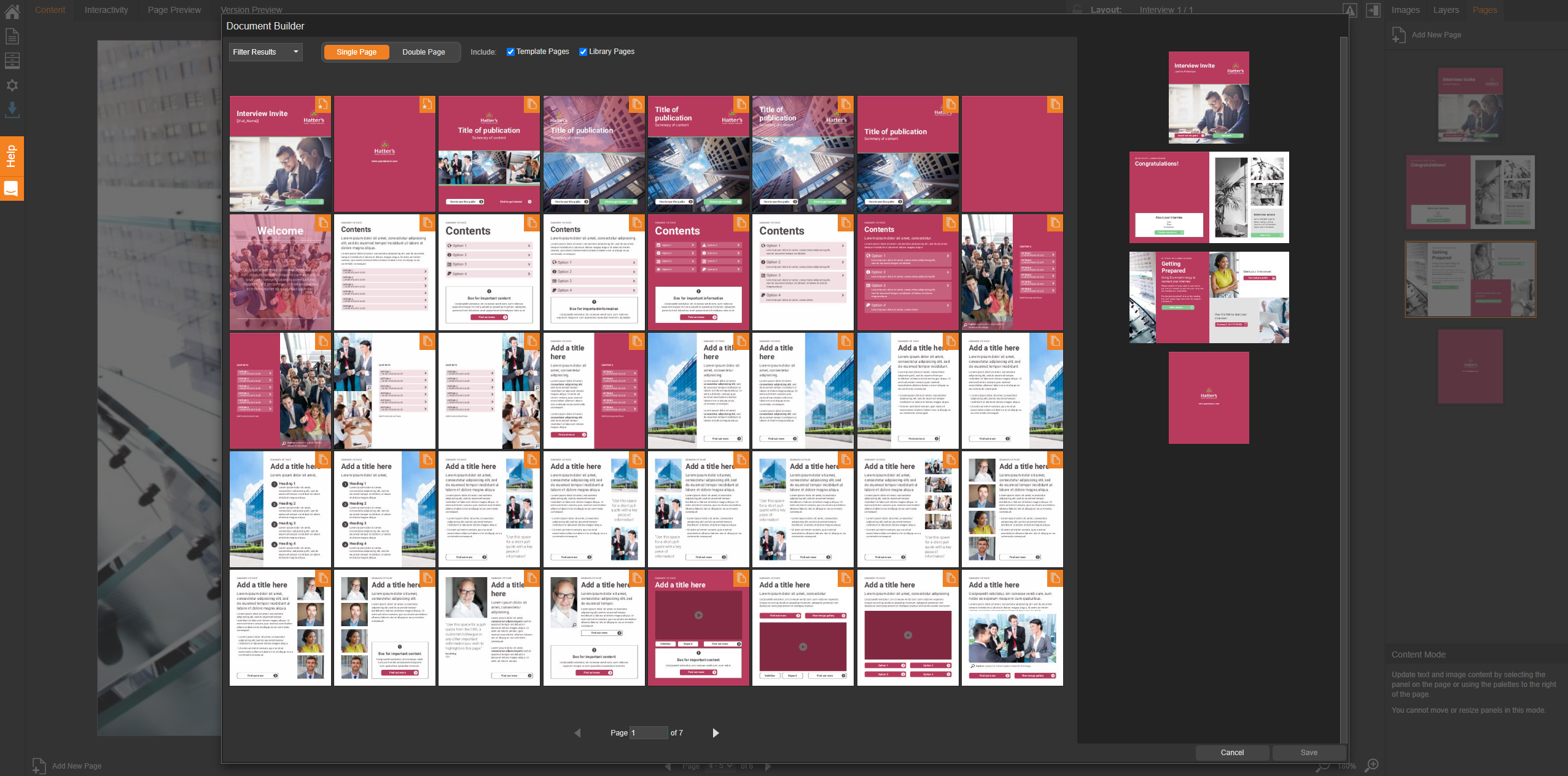Image resolution: width=1568 pixels, height=776 pixels.
Task: Select the Congratulations spread in document preview
Action: point(1209,197)
